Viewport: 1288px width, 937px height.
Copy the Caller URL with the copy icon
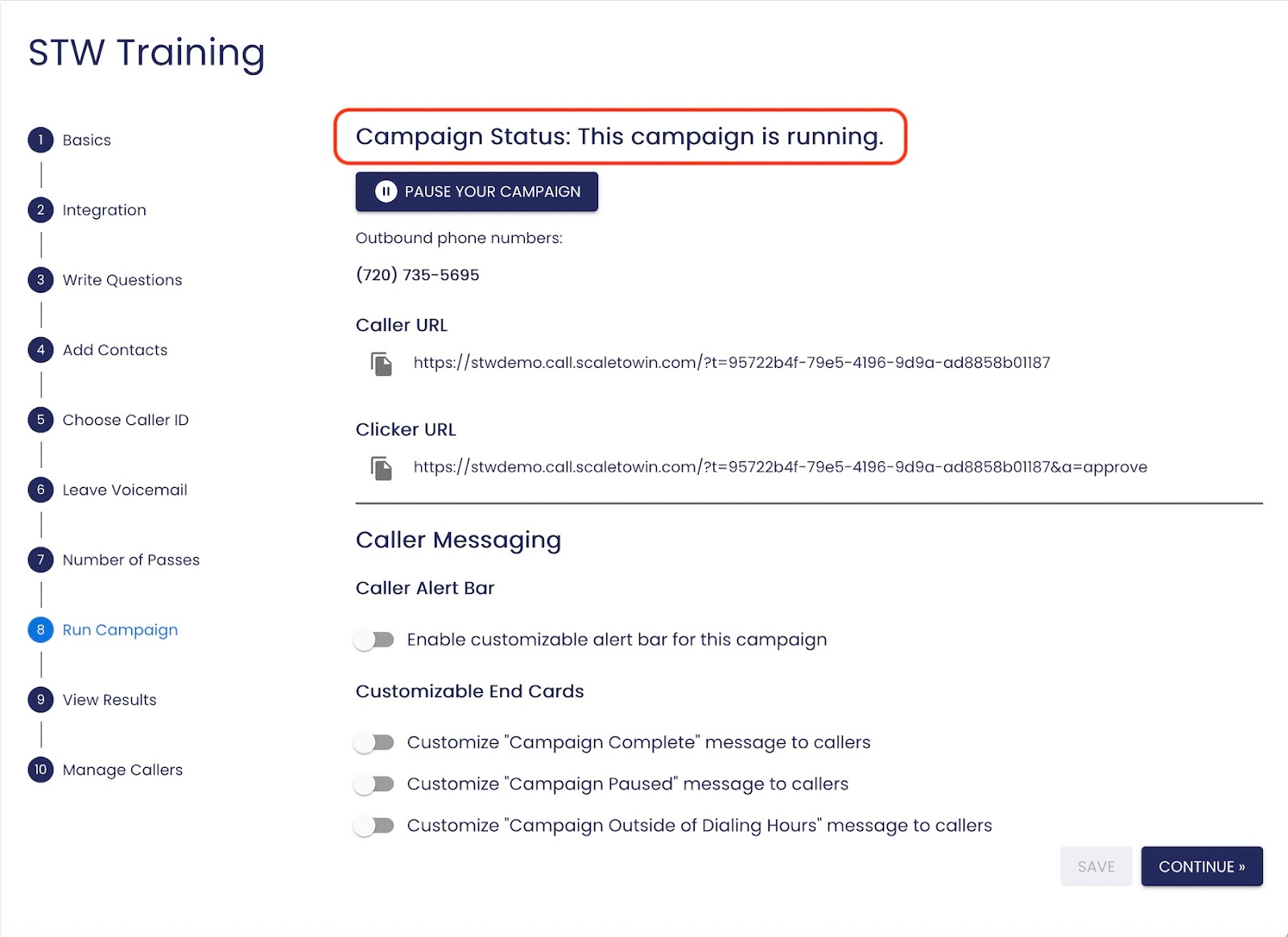tap(382, 364)
